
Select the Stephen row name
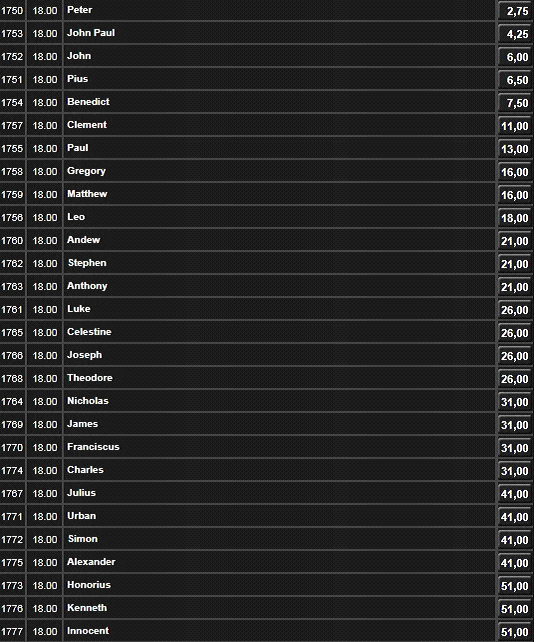87,263
